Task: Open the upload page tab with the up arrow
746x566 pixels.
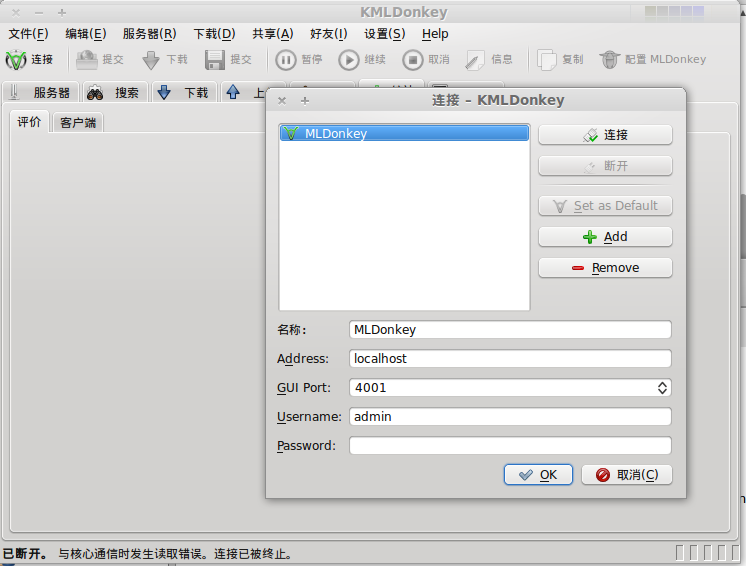Action: tap(244, 92)
